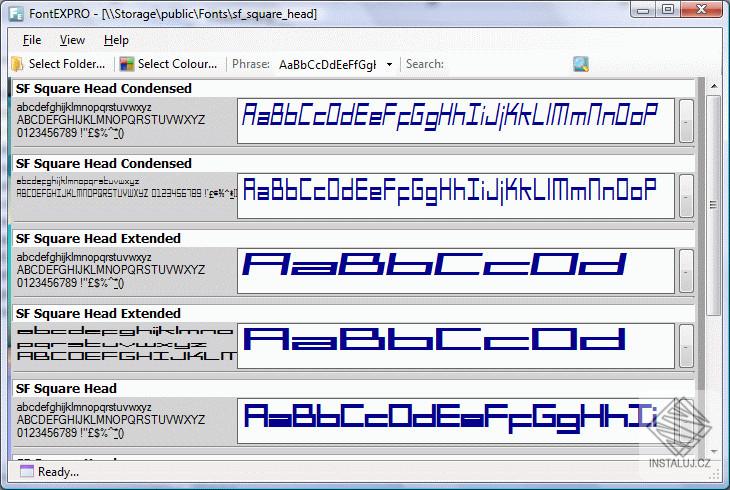The width and height of the screenshot is (730, 490).
Task: Click the FontEXPRO app icon in title bar
Action: pos(17,14)
